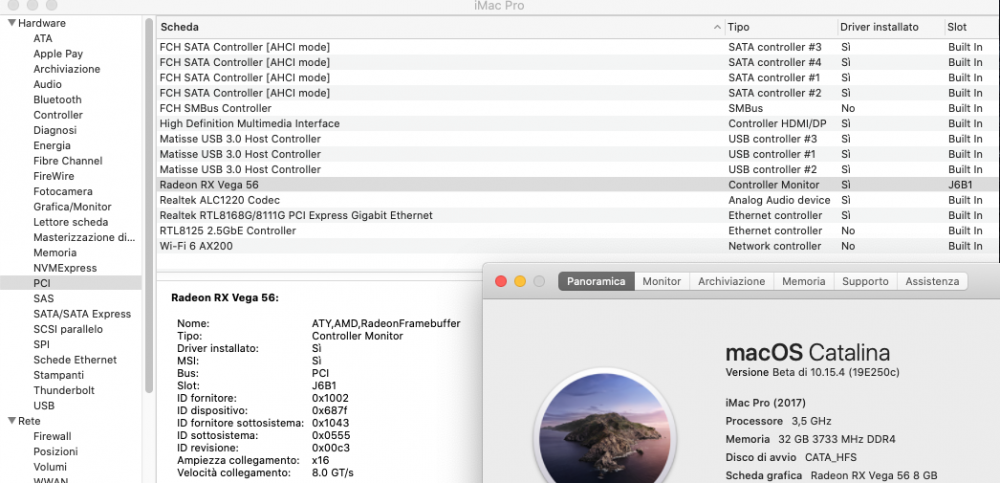Screen dimensions: 1000x483
Task: Click the sidebar scrollbar thumb
Action: click(x=149, y=205)
